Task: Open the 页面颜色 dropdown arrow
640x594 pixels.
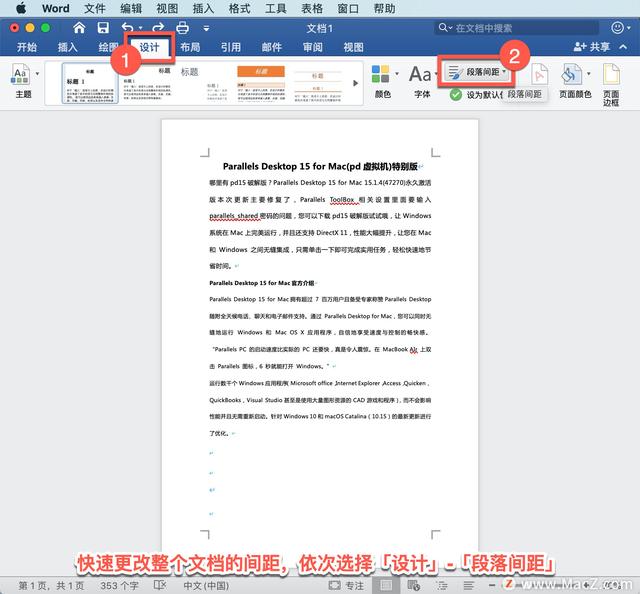Action: [x=589, y=74]
